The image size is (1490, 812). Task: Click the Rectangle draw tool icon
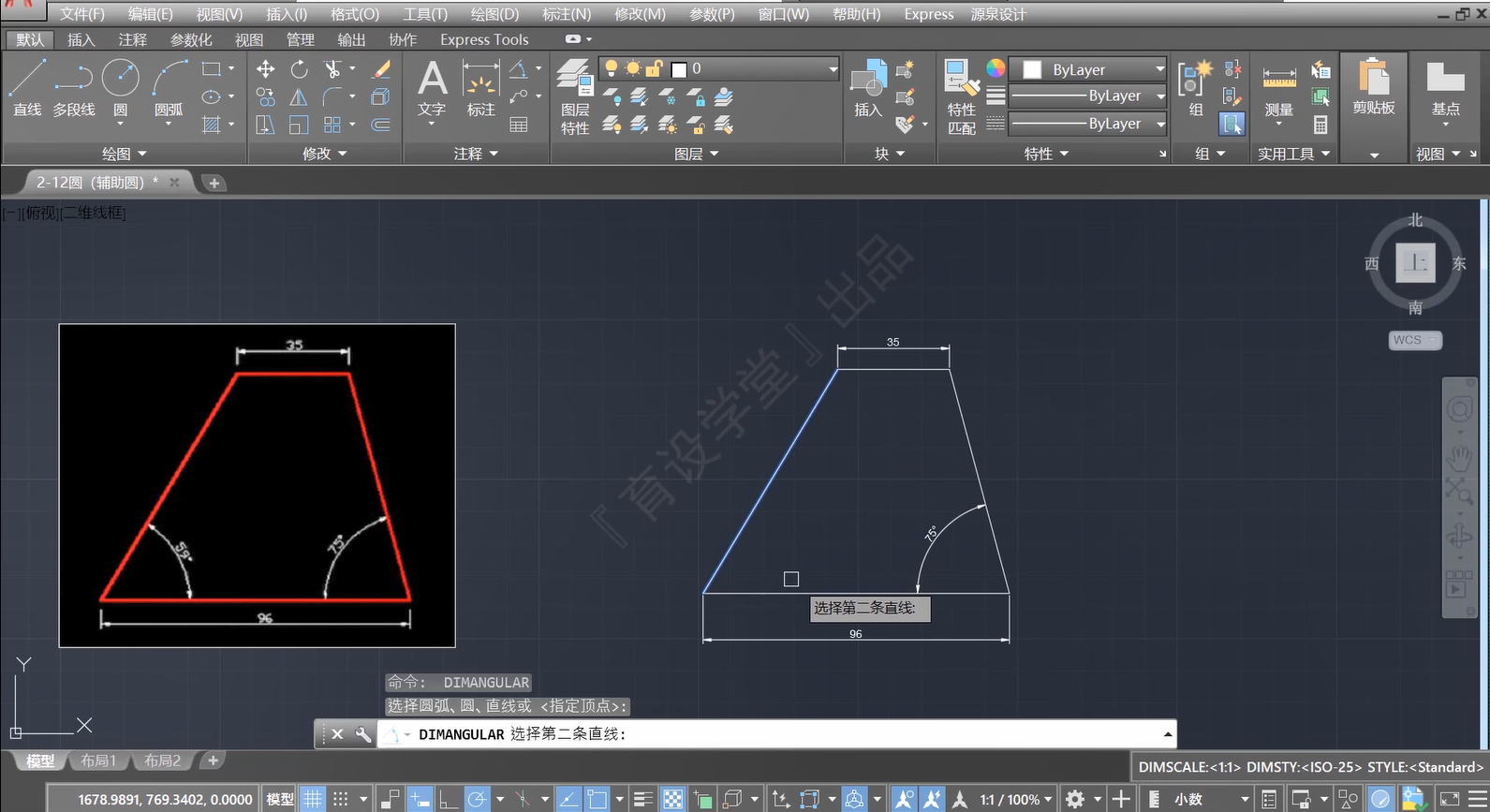coord(212,69)
